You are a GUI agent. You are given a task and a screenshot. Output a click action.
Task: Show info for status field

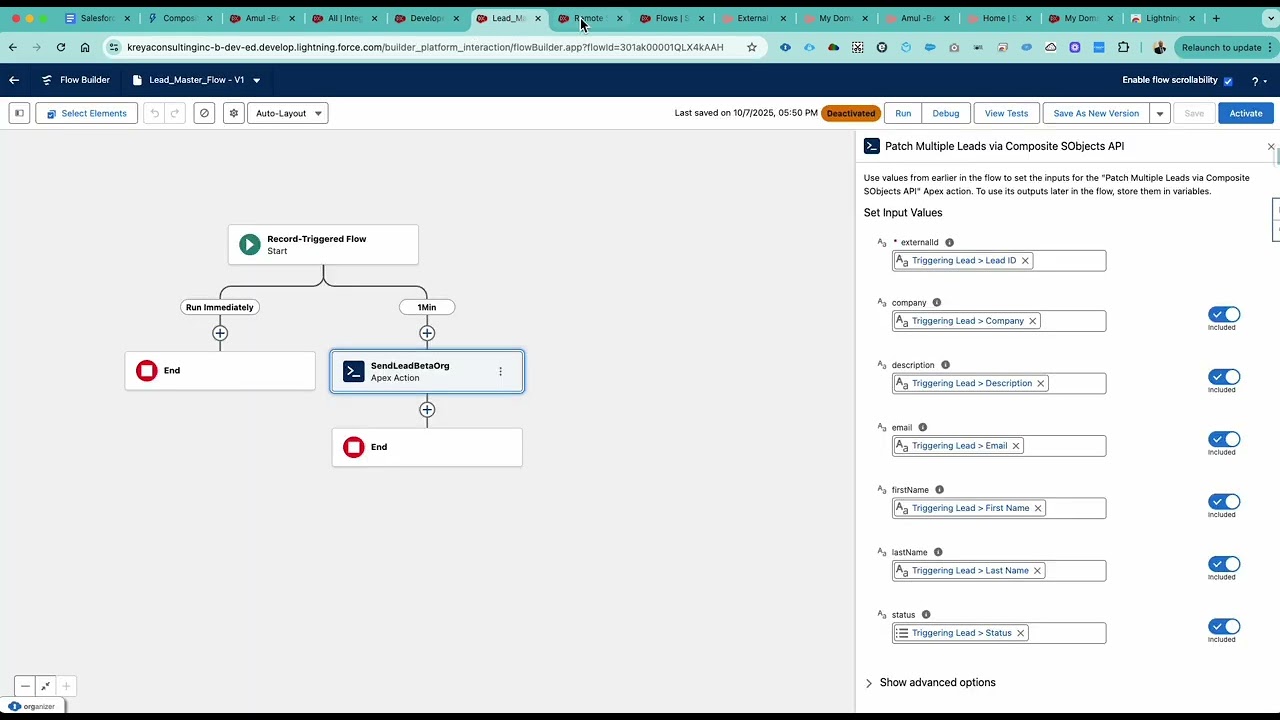pyautogui.click(x=926, y=615)
